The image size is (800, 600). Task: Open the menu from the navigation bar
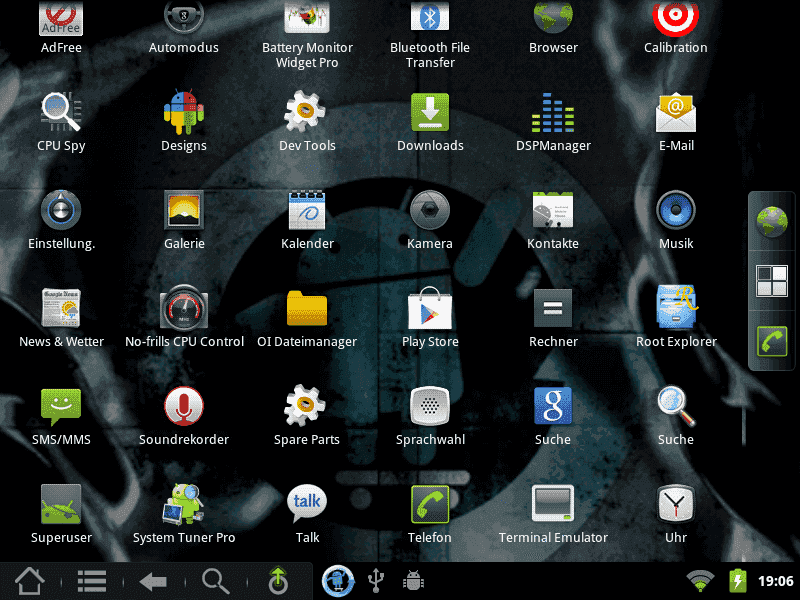[92, 581]
